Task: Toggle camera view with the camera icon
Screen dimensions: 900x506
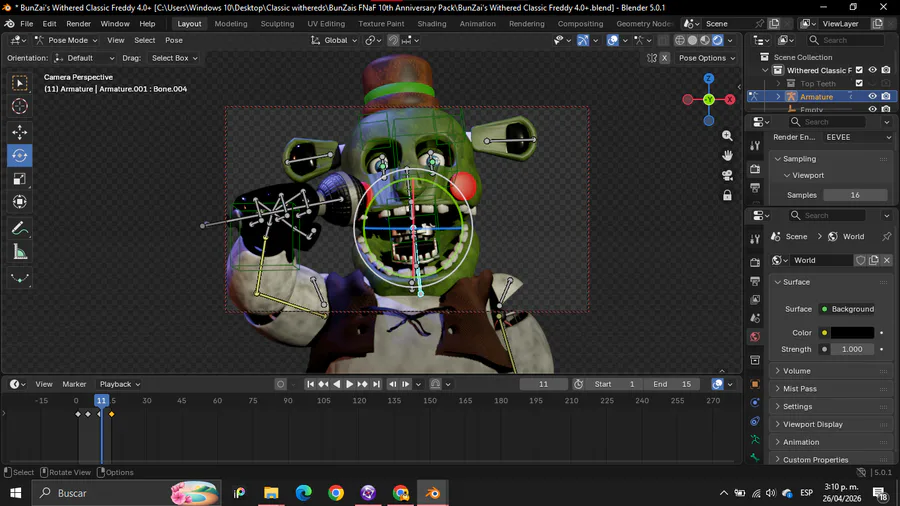Action: 727,175
